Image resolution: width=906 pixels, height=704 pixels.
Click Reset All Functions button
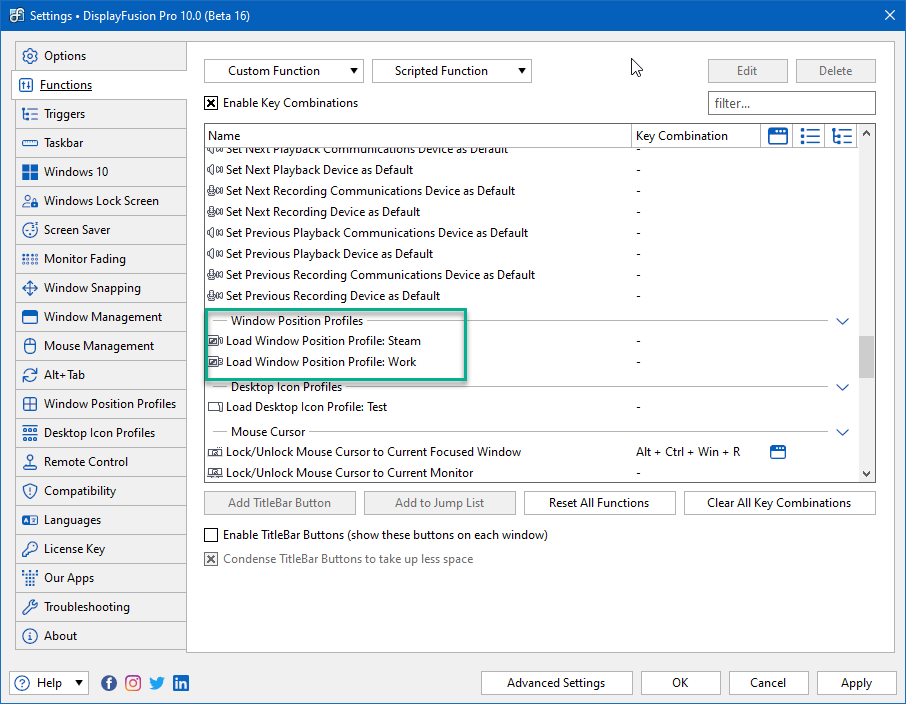599,503
